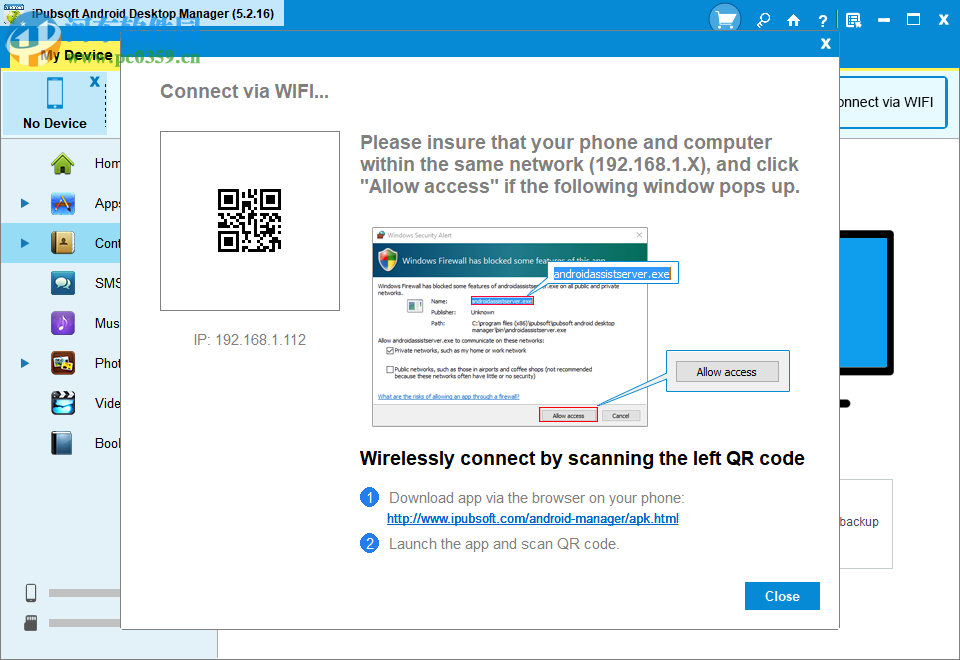
Task: Click the QR code image
Action: click(249, 220)
